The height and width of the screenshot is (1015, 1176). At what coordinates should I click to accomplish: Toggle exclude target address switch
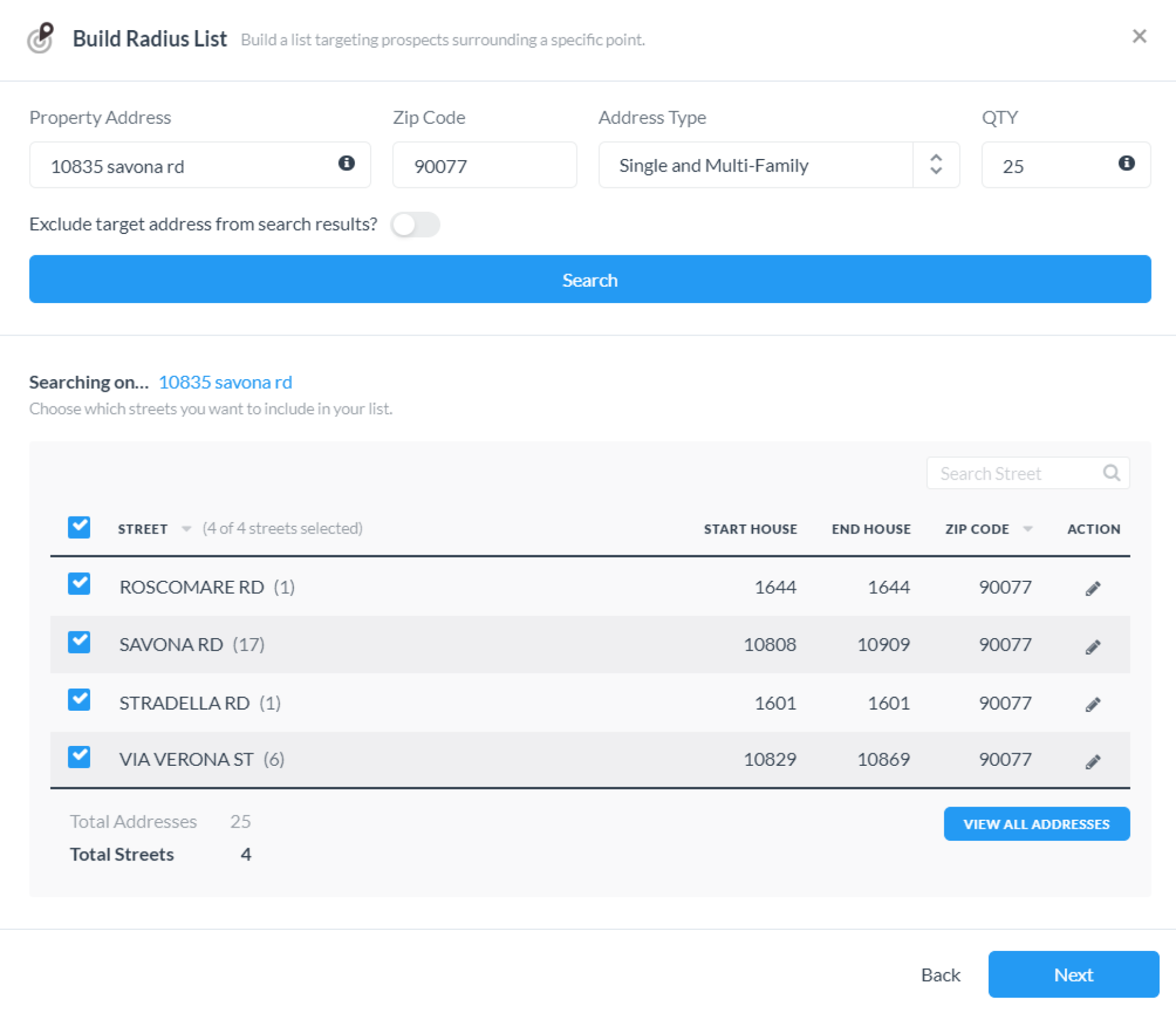(415, 224)
